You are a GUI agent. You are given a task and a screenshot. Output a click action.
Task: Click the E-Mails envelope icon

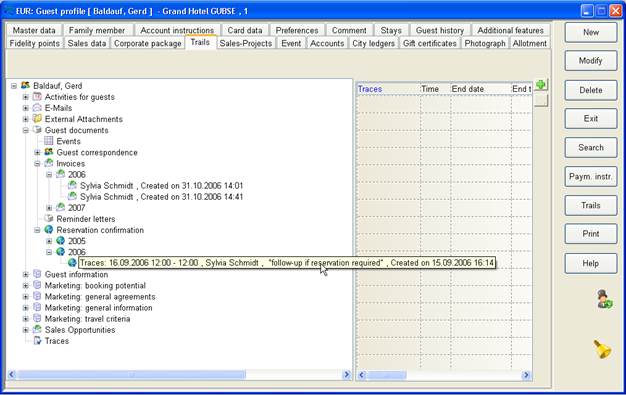(x=37, y=108)
